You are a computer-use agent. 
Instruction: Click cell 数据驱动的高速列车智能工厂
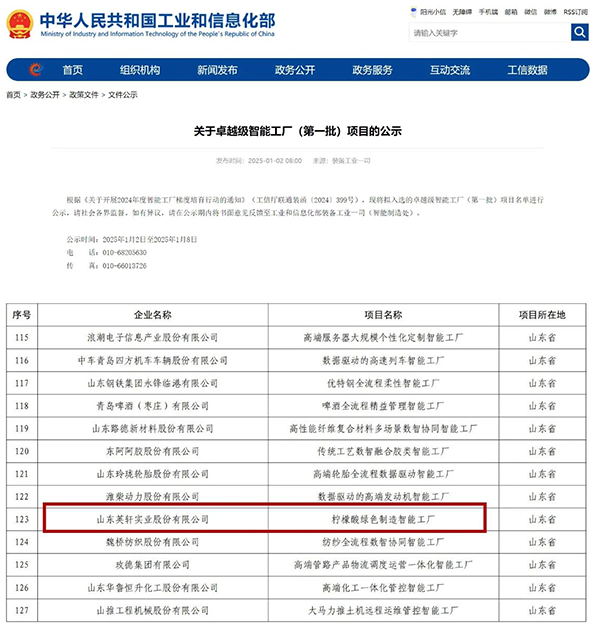(x=383, y=360)
